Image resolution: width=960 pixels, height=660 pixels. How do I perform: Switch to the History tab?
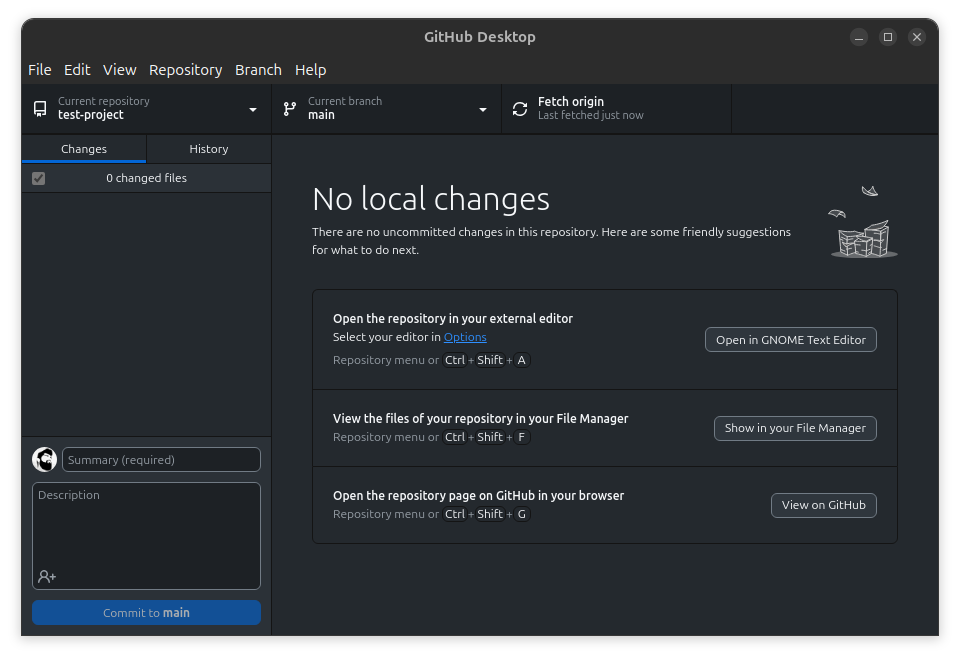[x=209, y=149]
